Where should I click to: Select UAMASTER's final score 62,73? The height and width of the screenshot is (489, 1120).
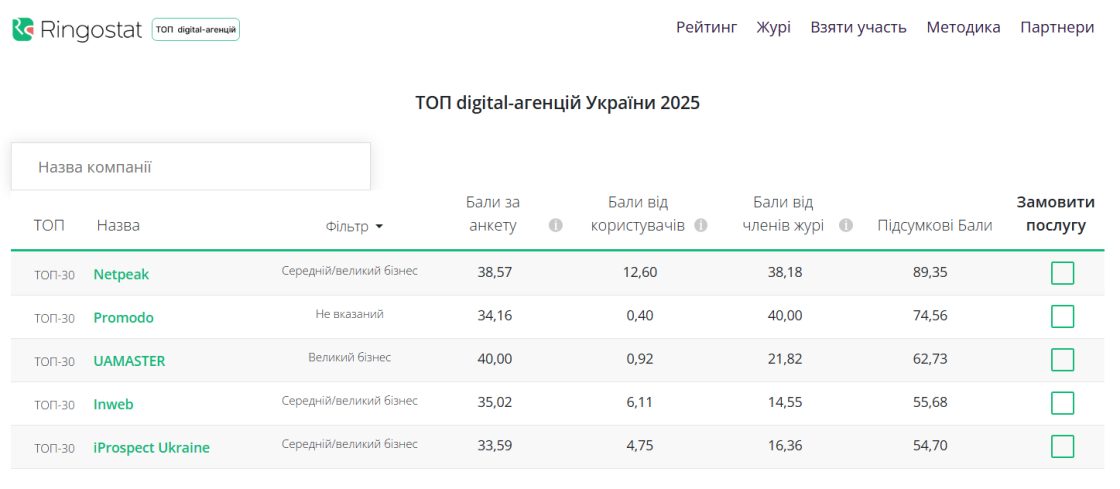930,359
